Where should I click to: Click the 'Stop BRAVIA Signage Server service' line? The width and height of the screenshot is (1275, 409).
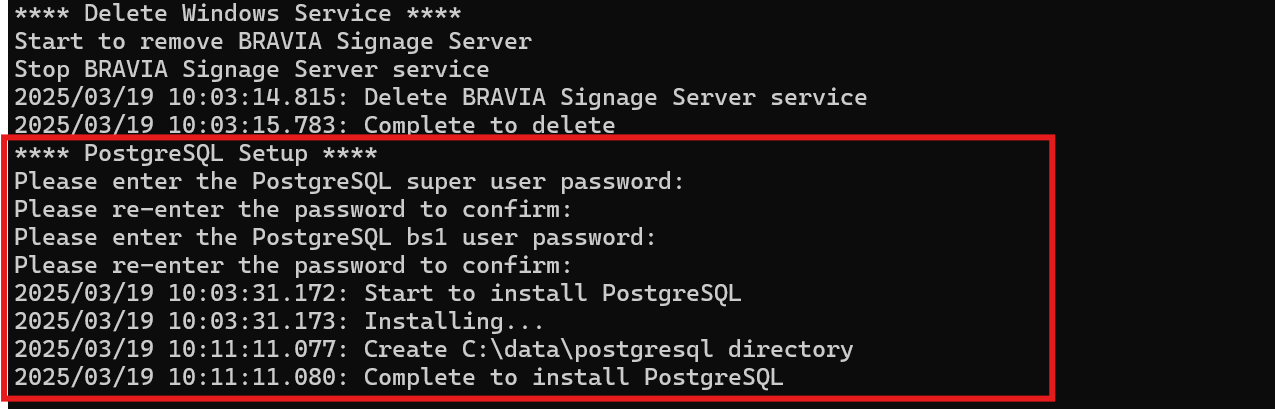click(x=252, y=70)
